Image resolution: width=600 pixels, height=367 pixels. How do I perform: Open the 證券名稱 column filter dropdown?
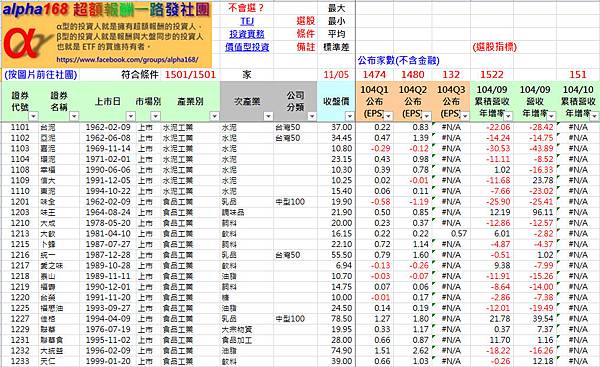pos(73,116)
